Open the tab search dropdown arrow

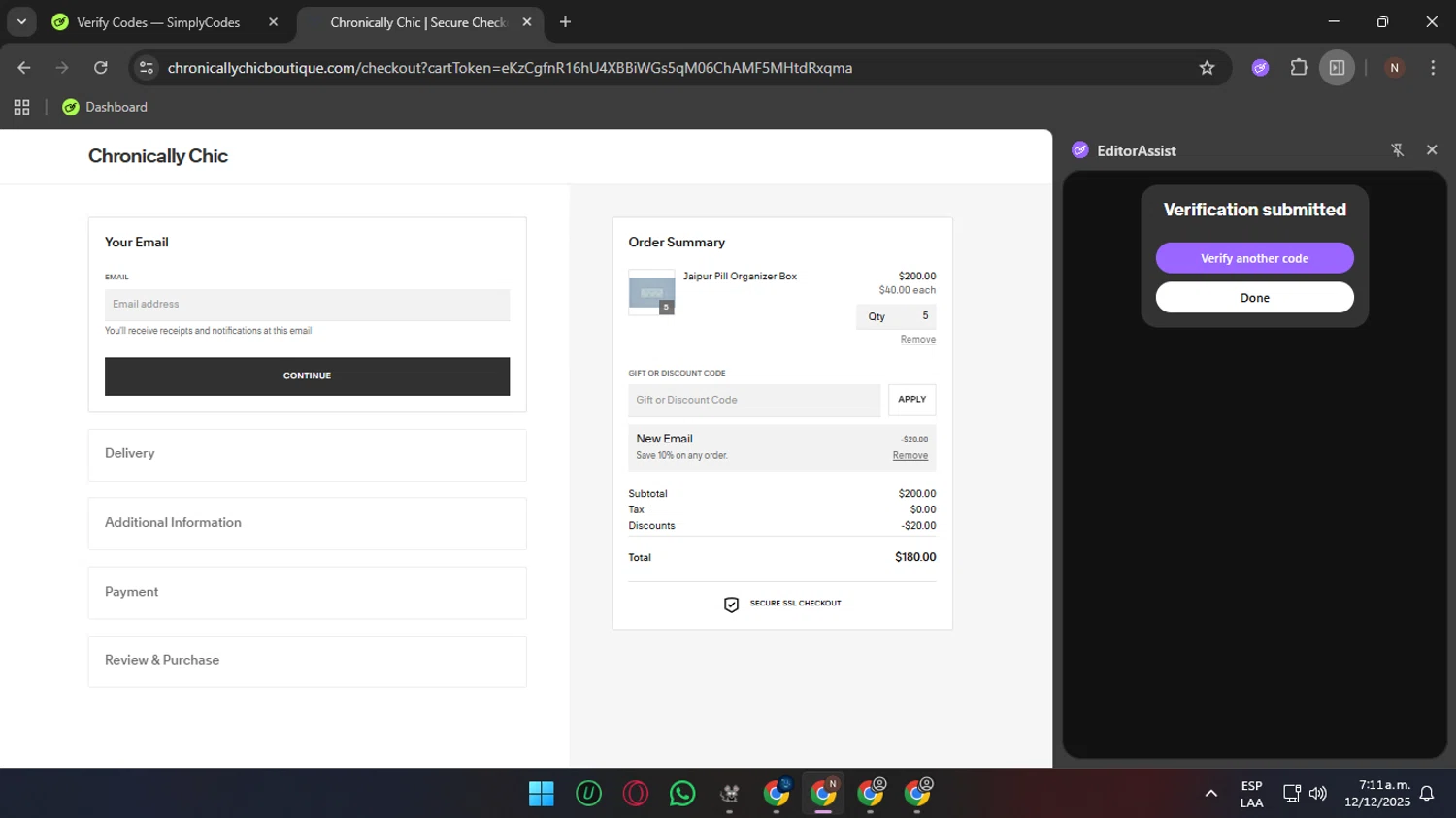click(x=21, y=21)
